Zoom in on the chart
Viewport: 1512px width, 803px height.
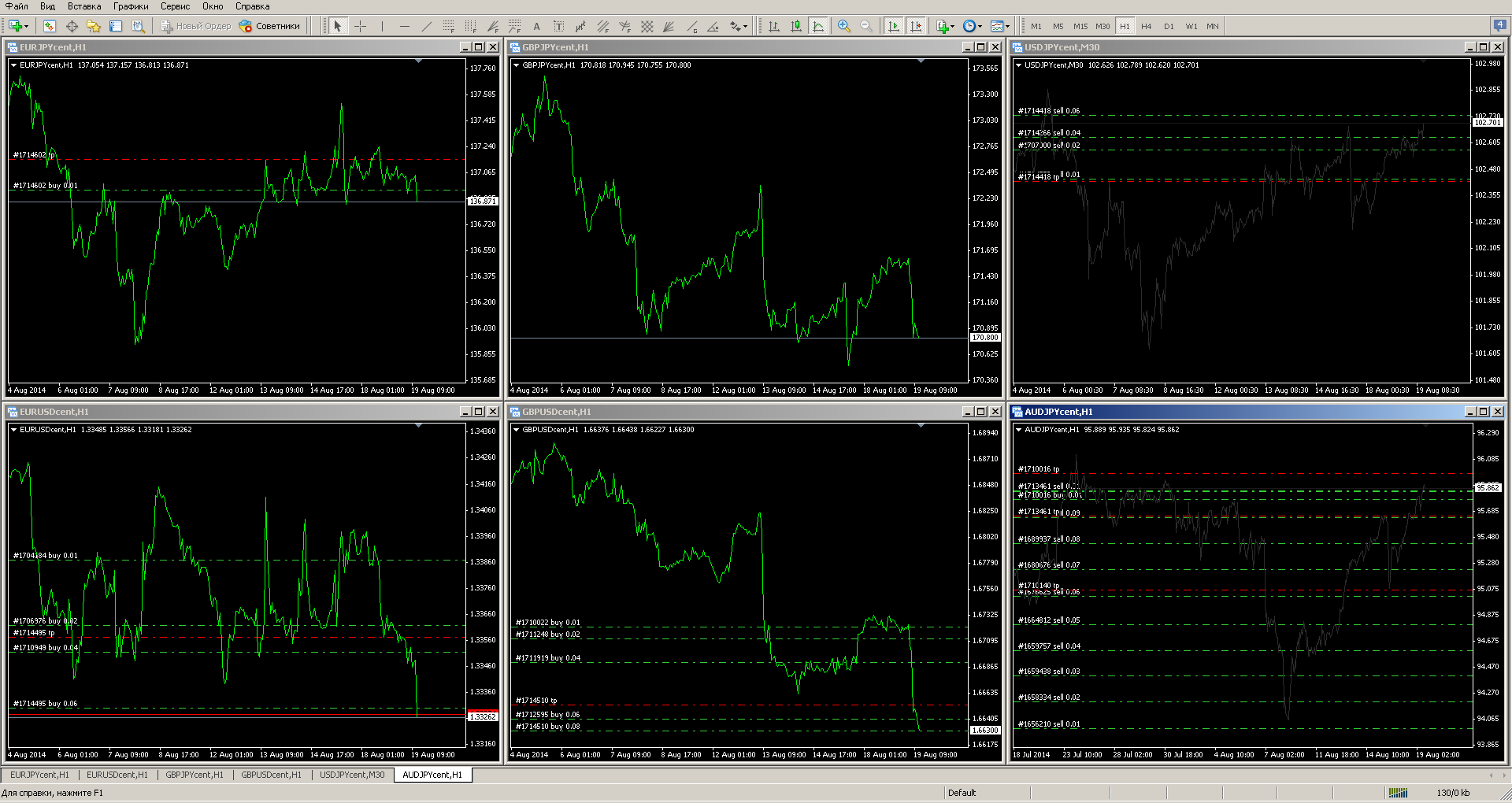click(x=843, y=26)
